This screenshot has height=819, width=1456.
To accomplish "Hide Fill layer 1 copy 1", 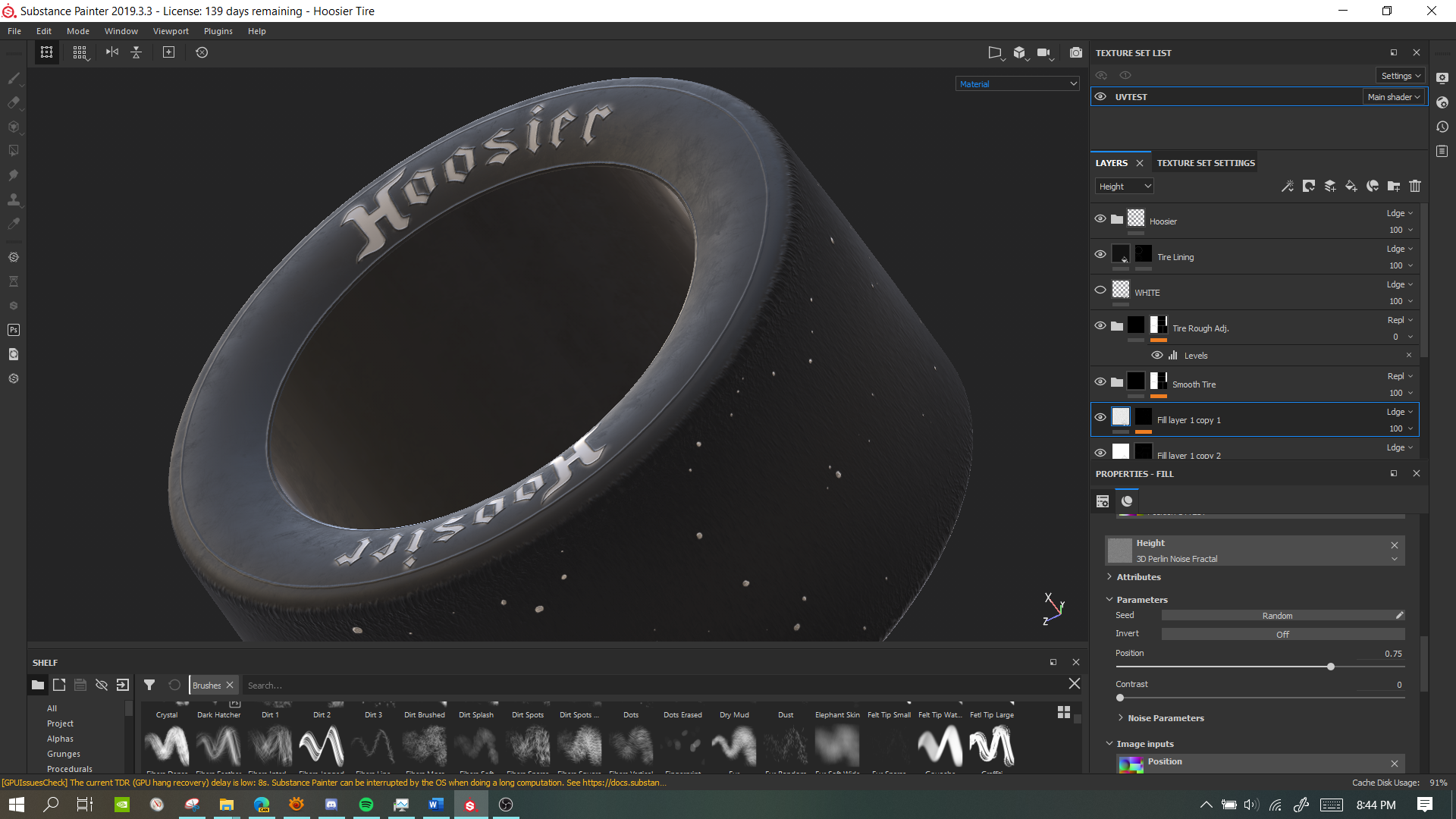I will click(x=1100, y=417).
